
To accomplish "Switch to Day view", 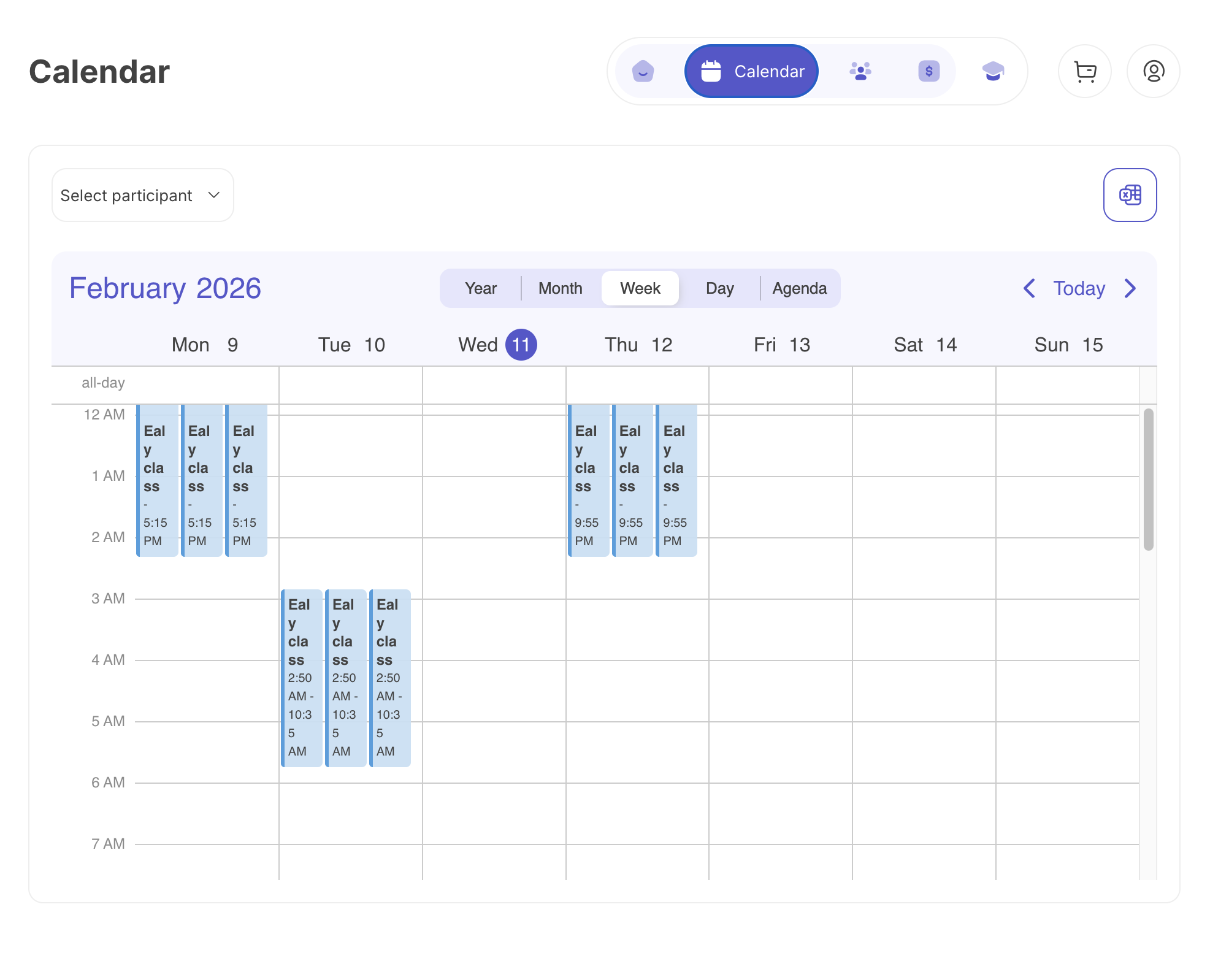I will [x=719, y=288].
